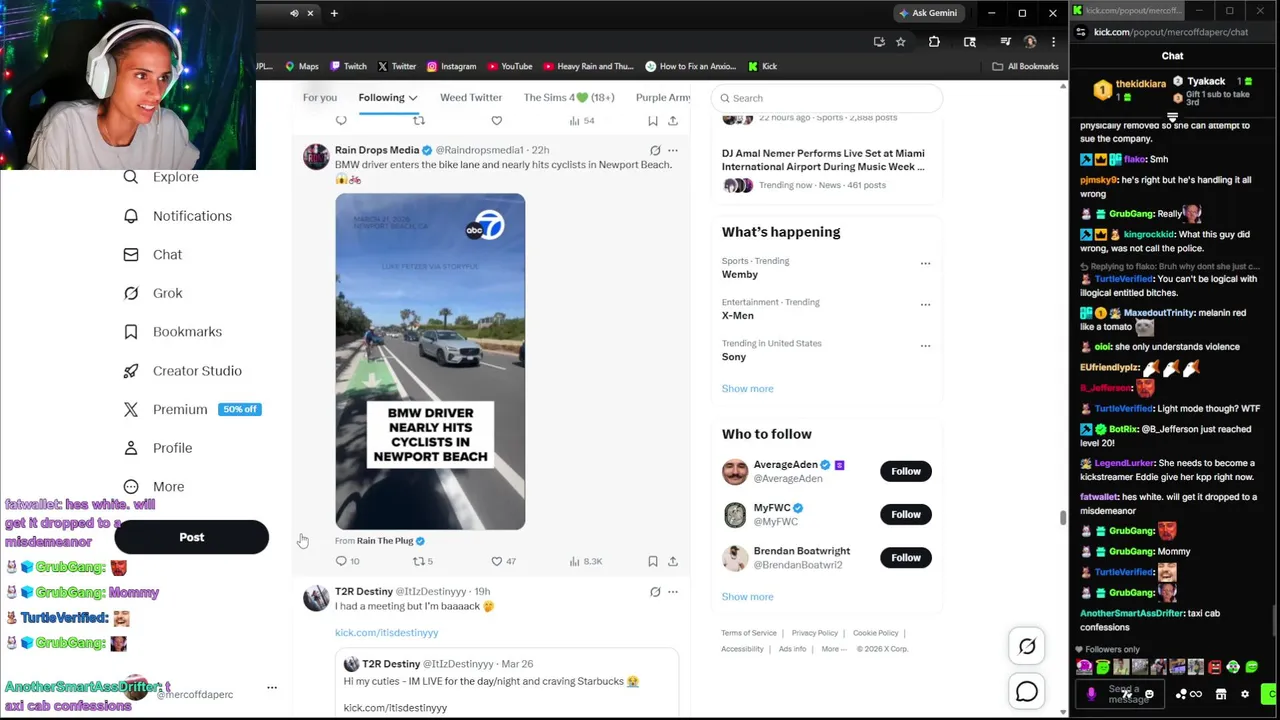Reply to the Rain Drops Media post

pos(341,561)
